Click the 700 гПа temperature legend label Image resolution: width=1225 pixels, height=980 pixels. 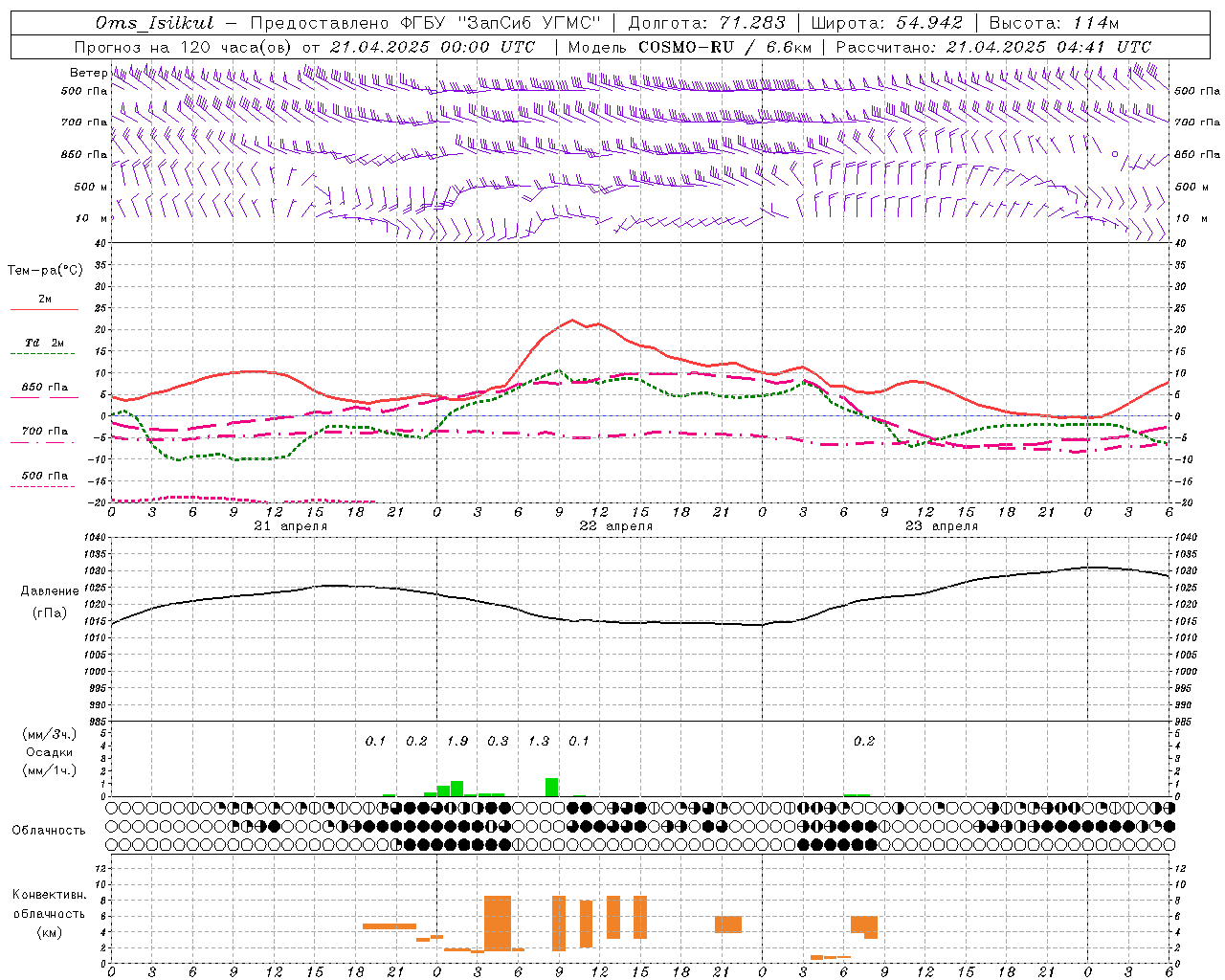(x=45, y=432)
